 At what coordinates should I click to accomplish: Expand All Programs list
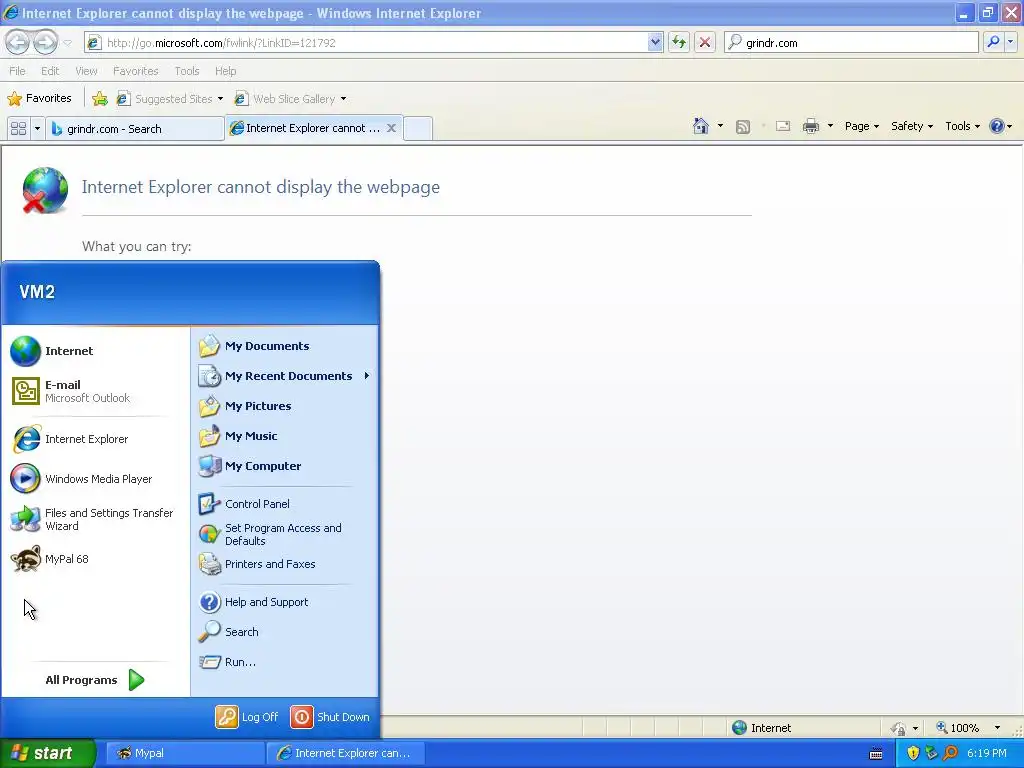[x=95, y=680]
